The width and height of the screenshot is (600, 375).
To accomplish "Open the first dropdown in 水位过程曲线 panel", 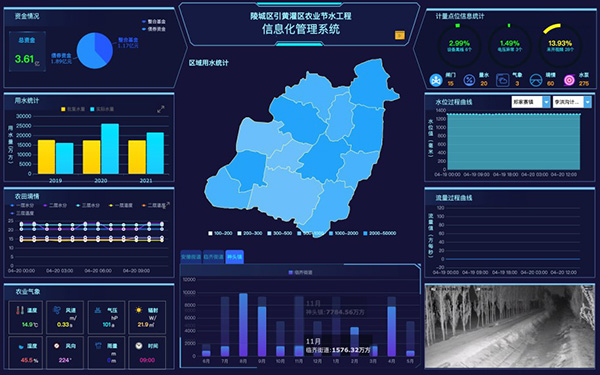I will click(x=531, y=102).
